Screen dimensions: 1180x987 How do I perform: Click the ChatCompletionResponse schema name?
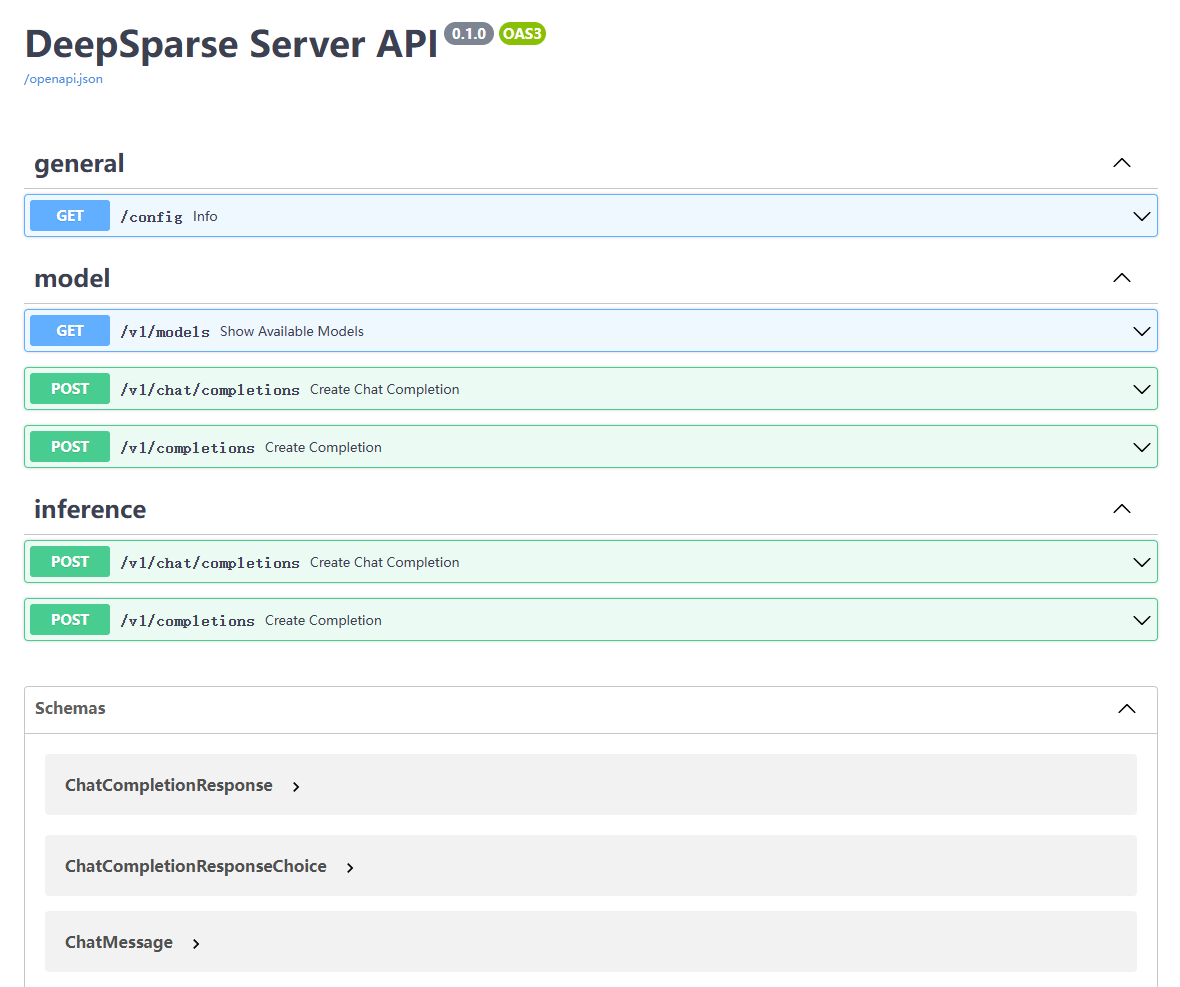169,785
